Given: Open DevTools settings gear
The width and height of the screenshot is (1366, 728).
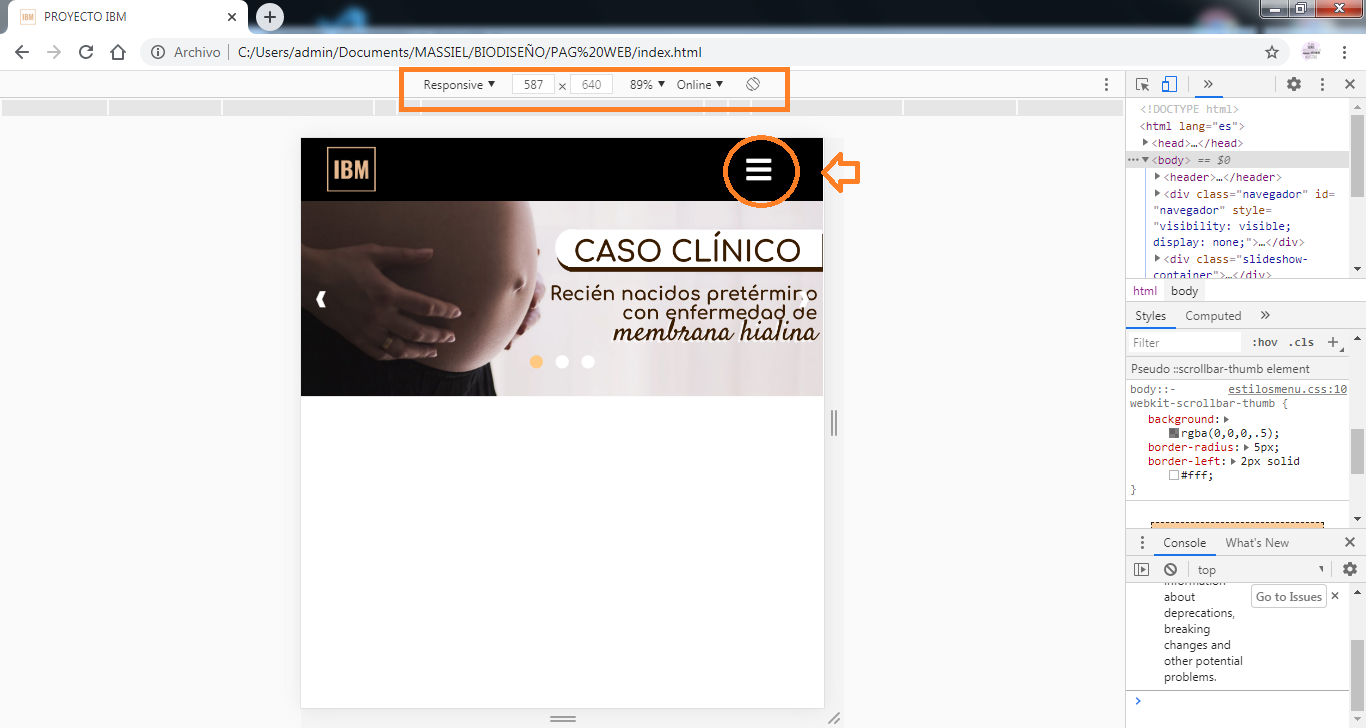Looking at the screenshot, I should coord(1294,85).
